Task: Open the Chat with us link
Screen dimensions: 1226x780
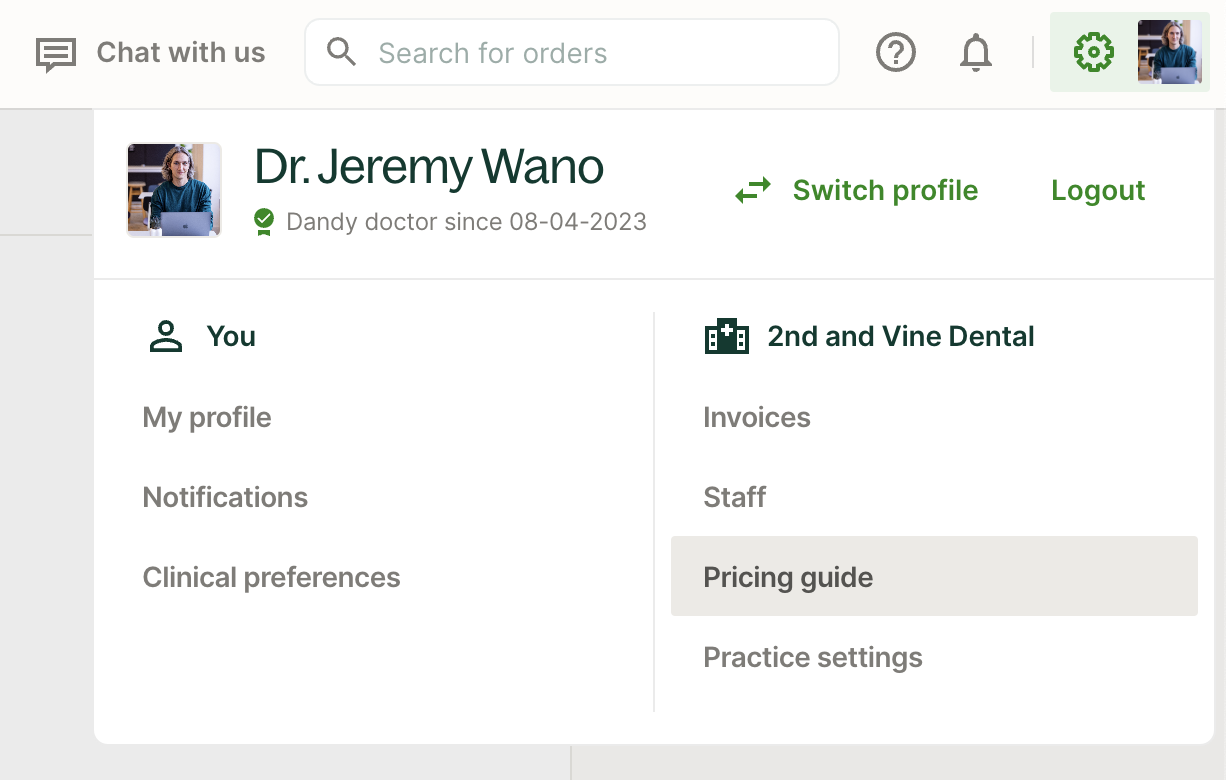Action: 180,53
